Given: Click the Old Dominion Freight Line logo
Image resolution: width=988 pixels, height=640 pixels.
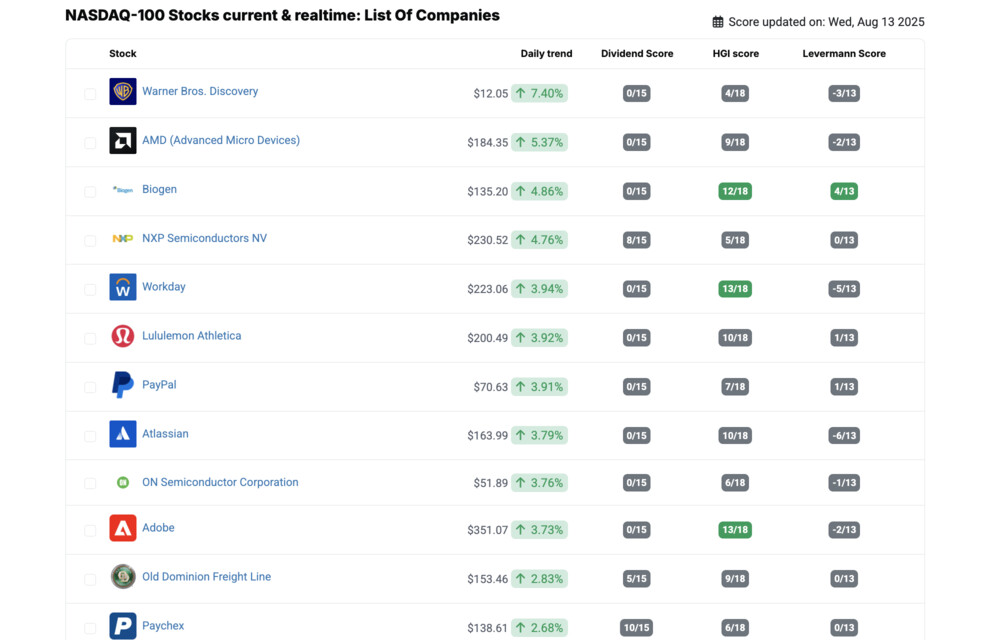Looking at the screenshot, I should point(123,577).
